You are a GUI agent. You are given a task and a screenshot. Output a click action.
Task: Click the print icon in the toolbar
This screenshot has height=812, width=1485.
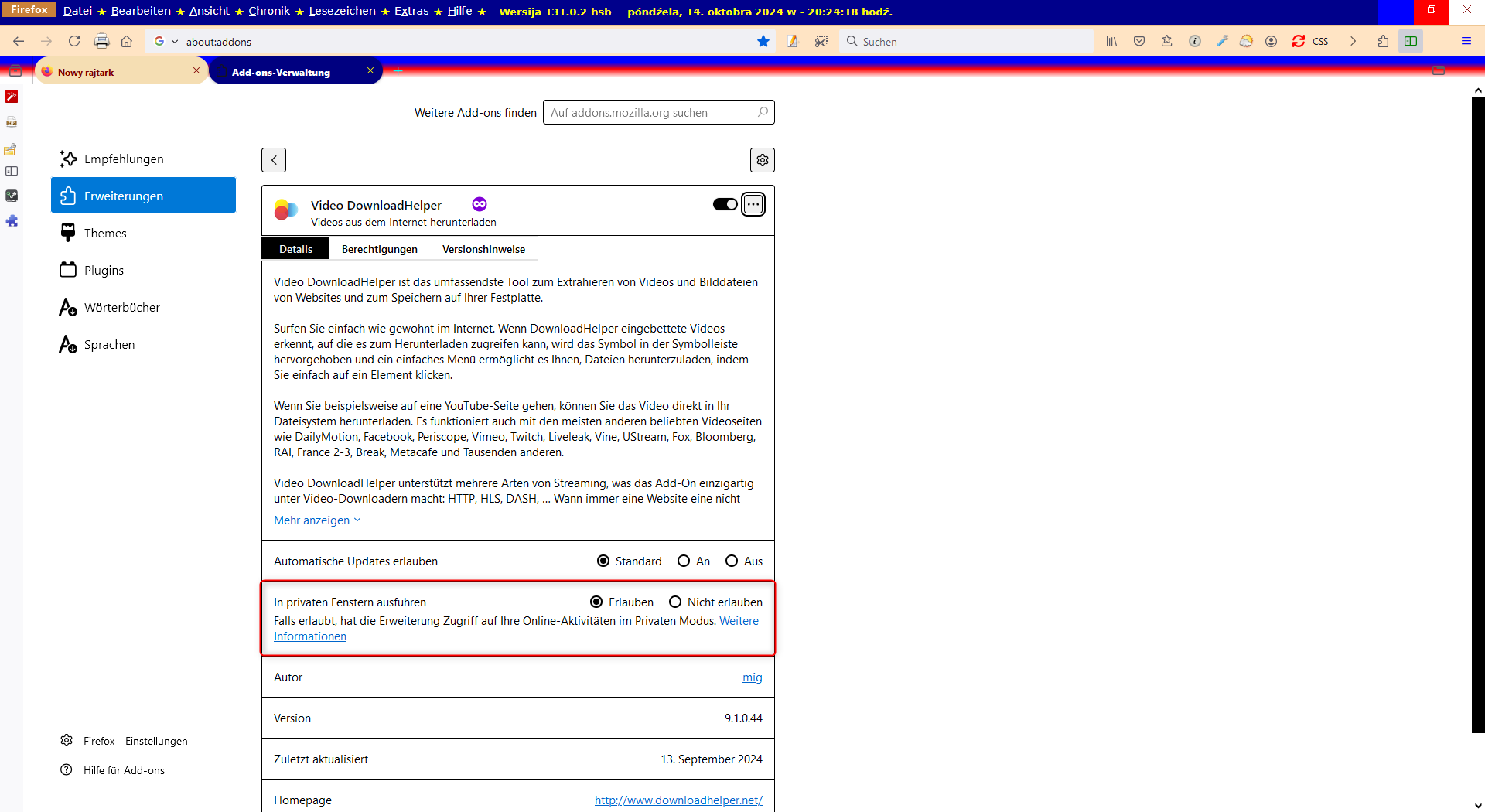click(101, 42)
